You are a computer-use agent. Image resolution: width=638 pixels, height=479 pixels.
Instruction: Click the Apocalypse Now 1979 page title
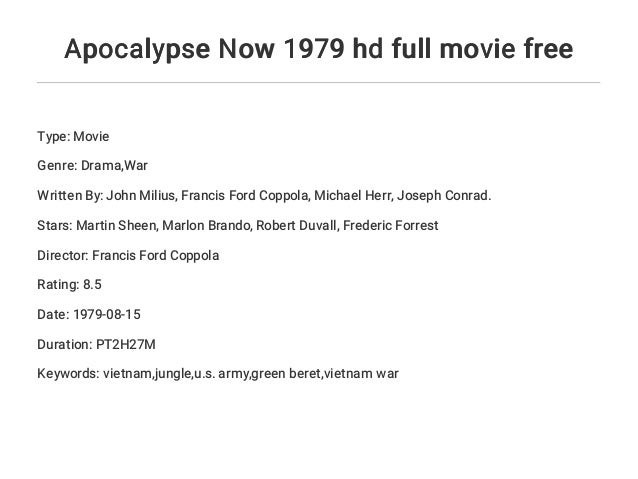click(x=319, y=50)
